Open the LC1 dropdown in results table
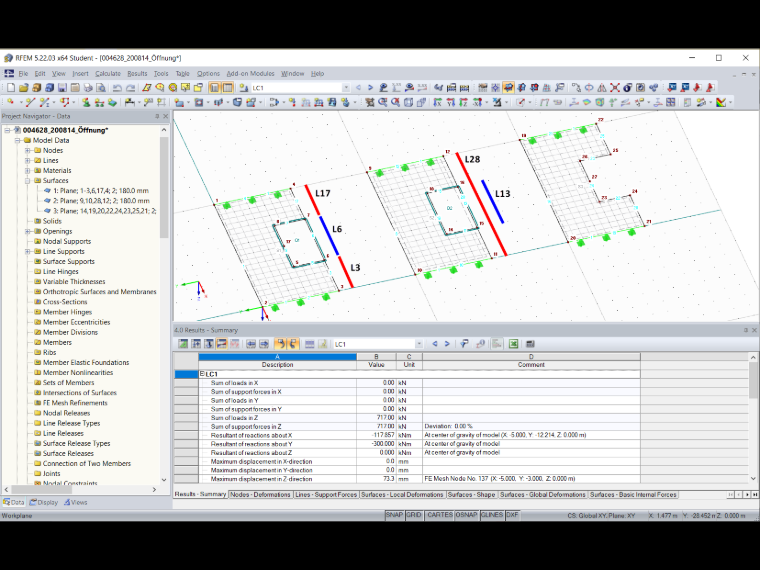Image resolution: width=760 pixels, height=570 pixels. click(x=419, y=344)
